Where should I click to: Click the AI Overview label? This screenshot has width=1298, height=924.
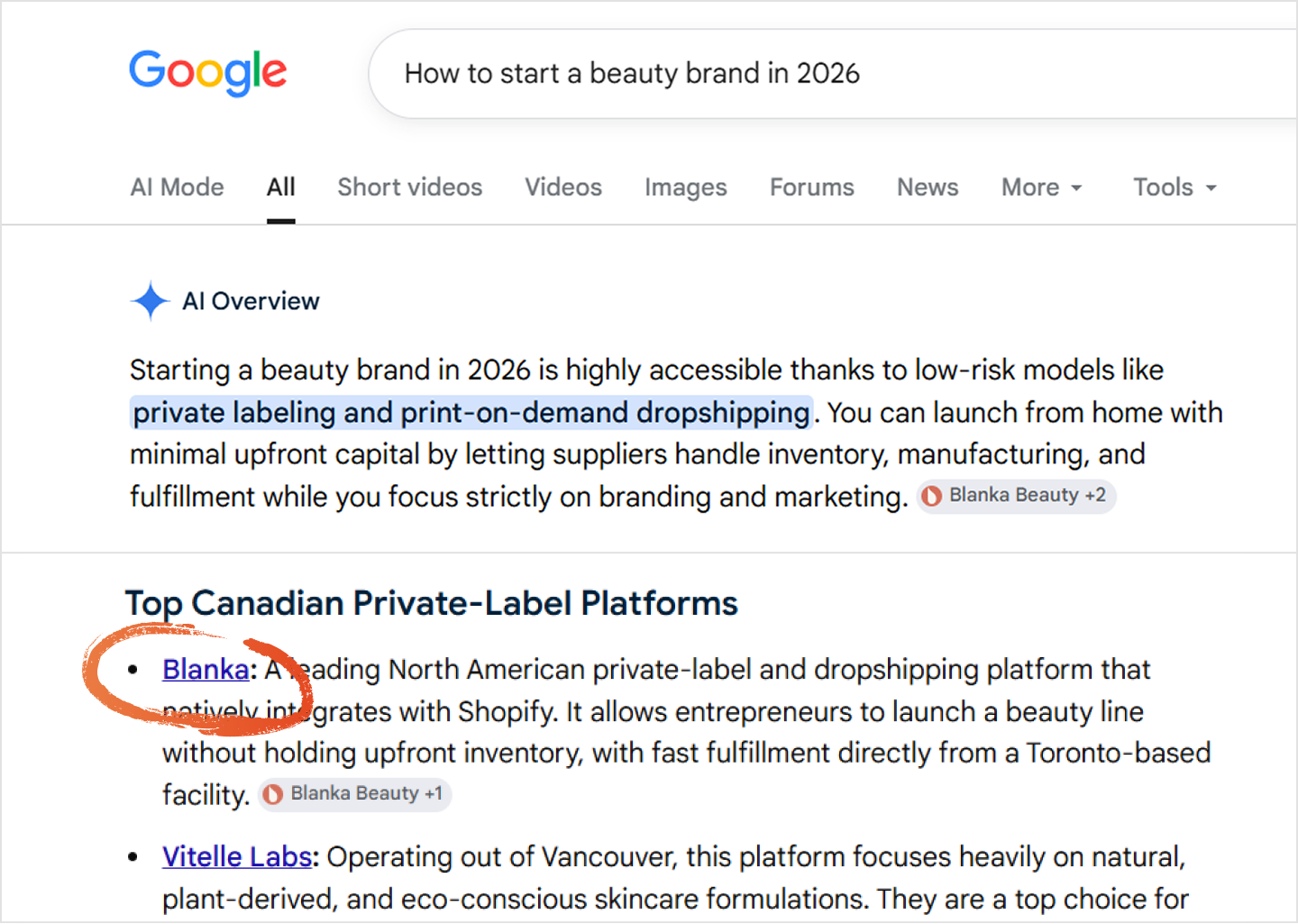(x=251, y=301)
